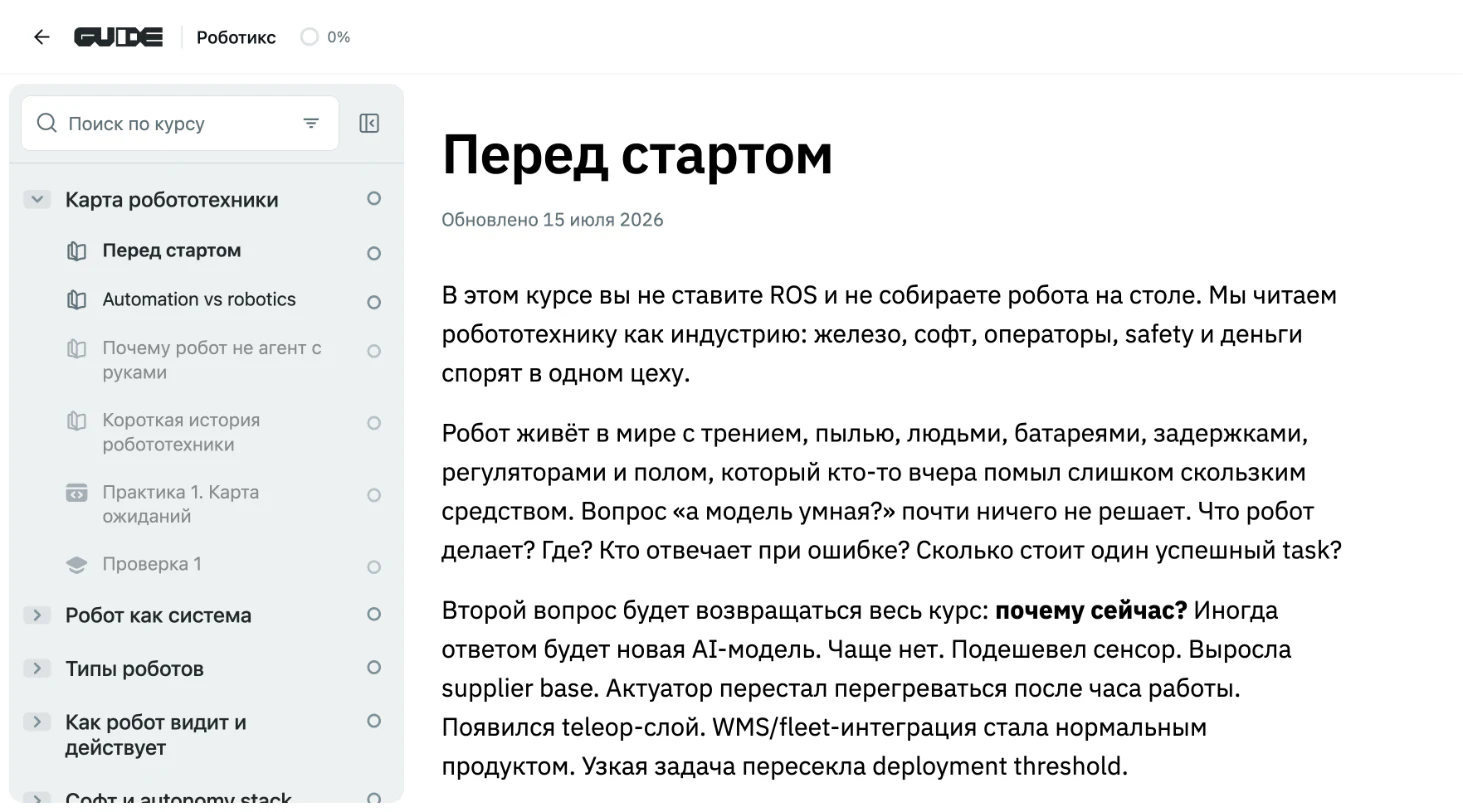The image size is (1463, 812).
Task: Toggle completion circle for Практика 1
Action: point(374,495)
